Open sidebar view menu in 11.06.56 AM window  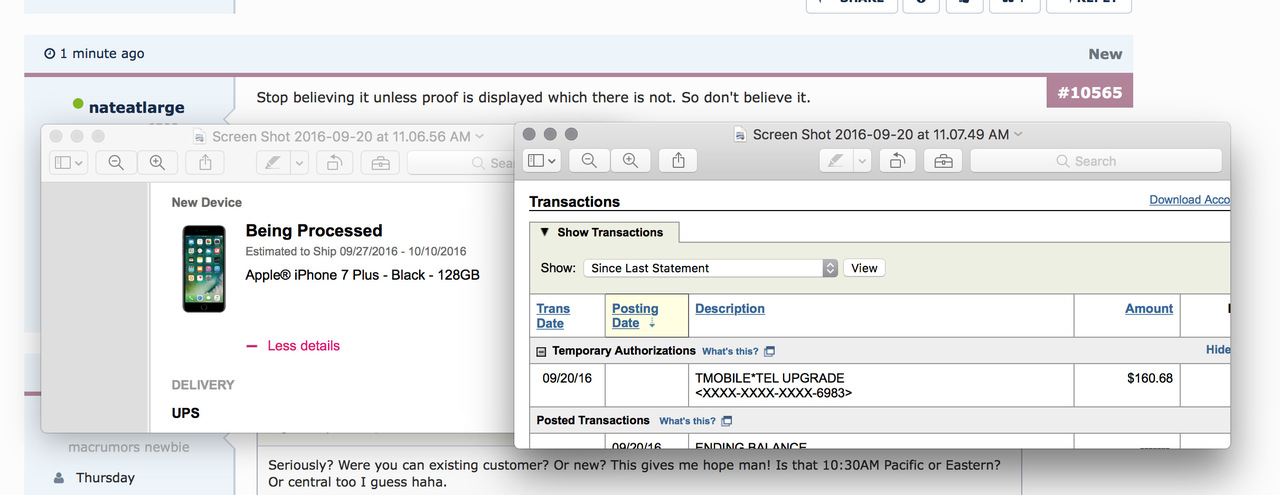click(x=69, y=163)
